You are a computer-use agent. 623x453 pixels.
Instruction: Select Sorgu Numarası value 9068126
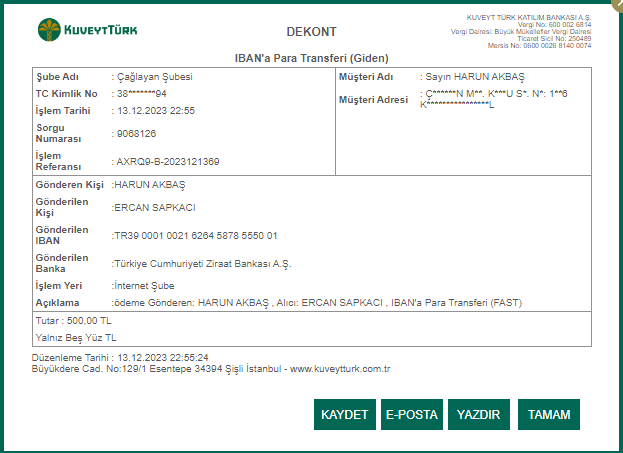click(x=136, y=134)
